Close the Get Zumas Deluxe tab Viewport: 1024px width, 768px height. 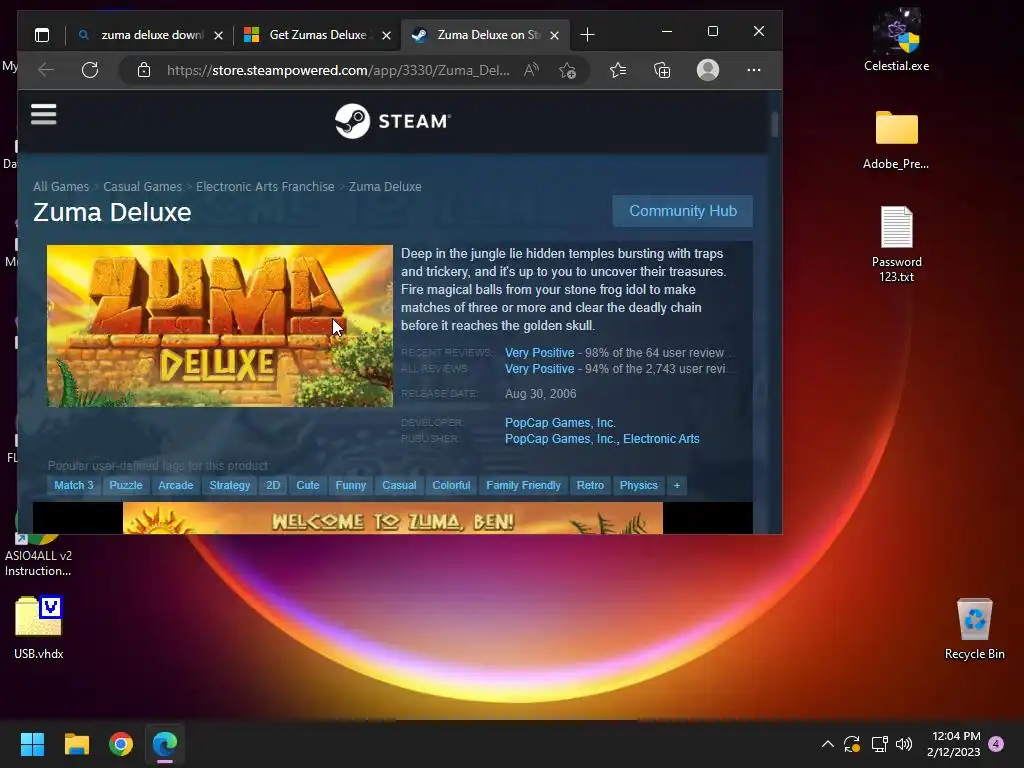pyautogui.click(x=387, y=35)
